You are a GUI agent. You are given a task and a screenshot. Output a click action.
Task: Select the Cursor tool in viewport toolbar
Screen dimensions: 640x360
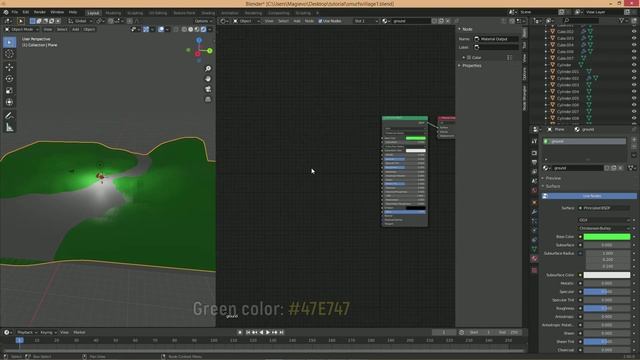pos(9,54)
